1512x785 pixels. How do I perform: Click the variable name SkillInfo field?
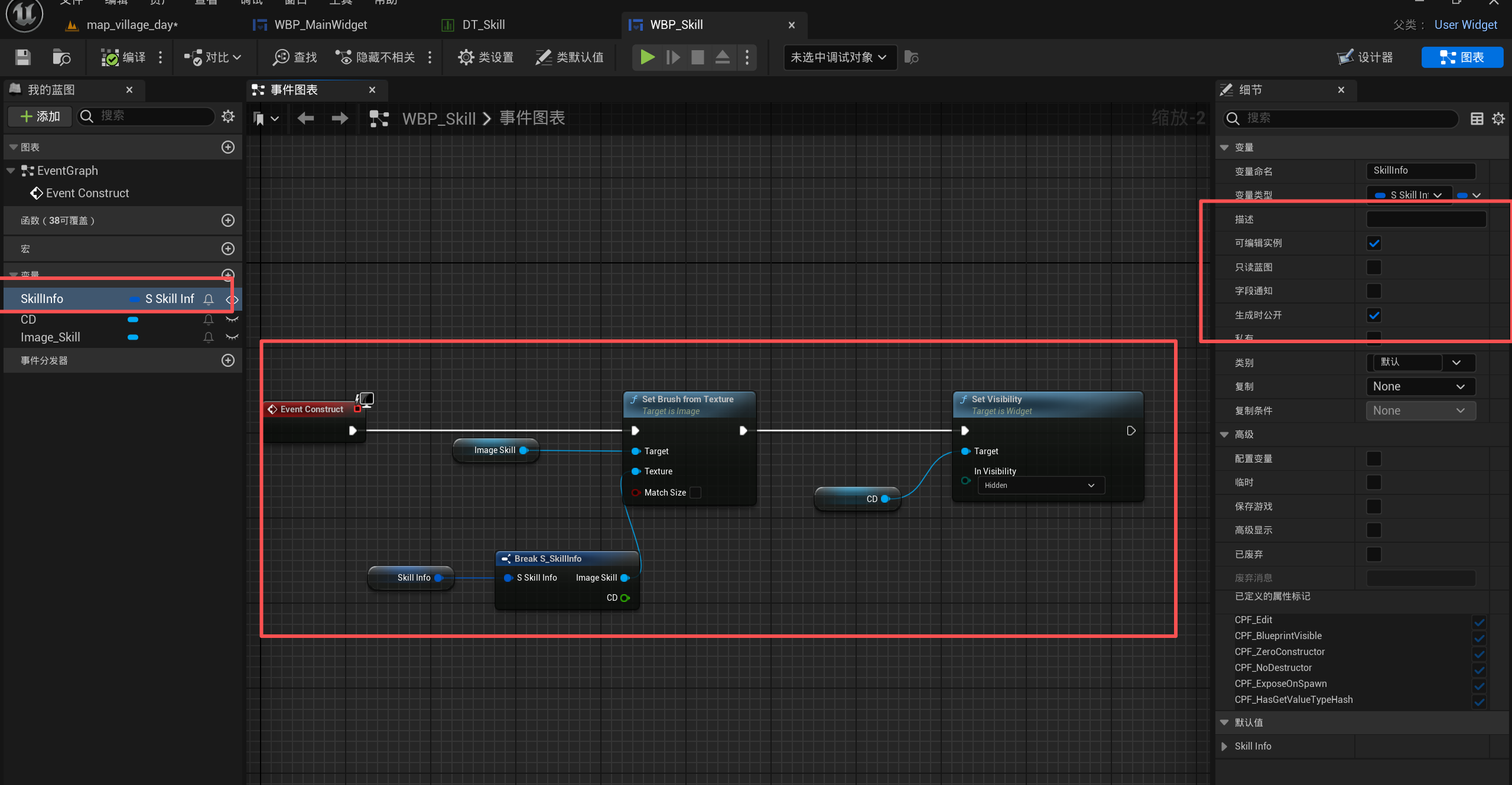1420,171
